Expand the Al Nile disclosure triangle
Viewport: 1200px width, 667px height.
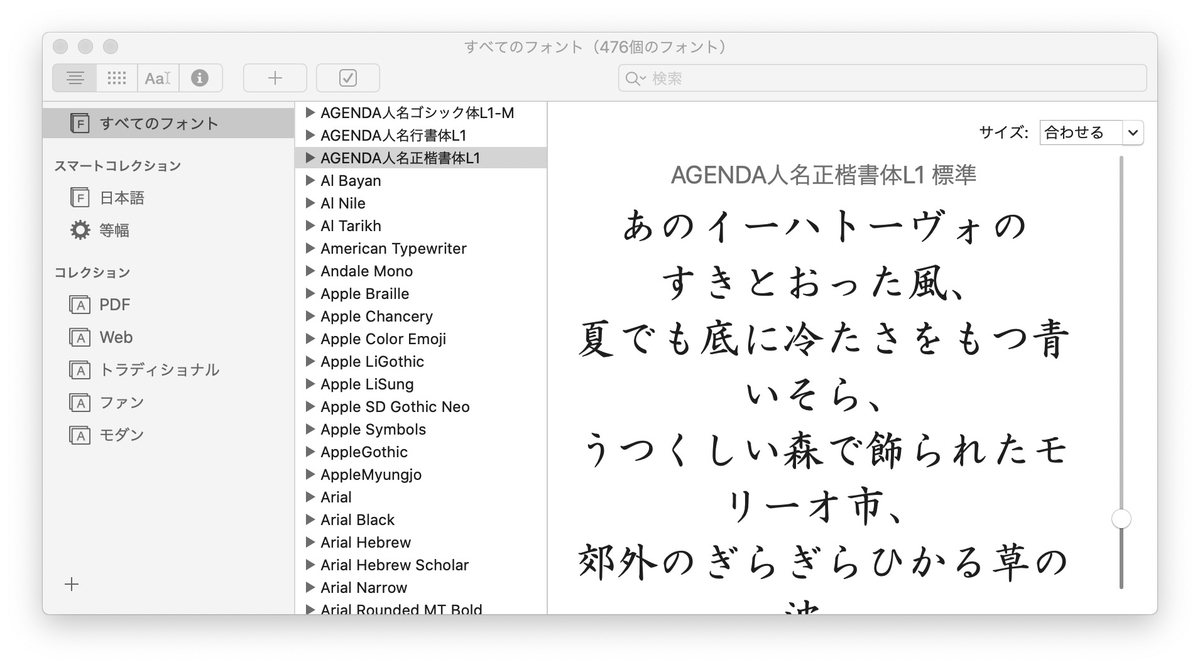pos(310,203)
